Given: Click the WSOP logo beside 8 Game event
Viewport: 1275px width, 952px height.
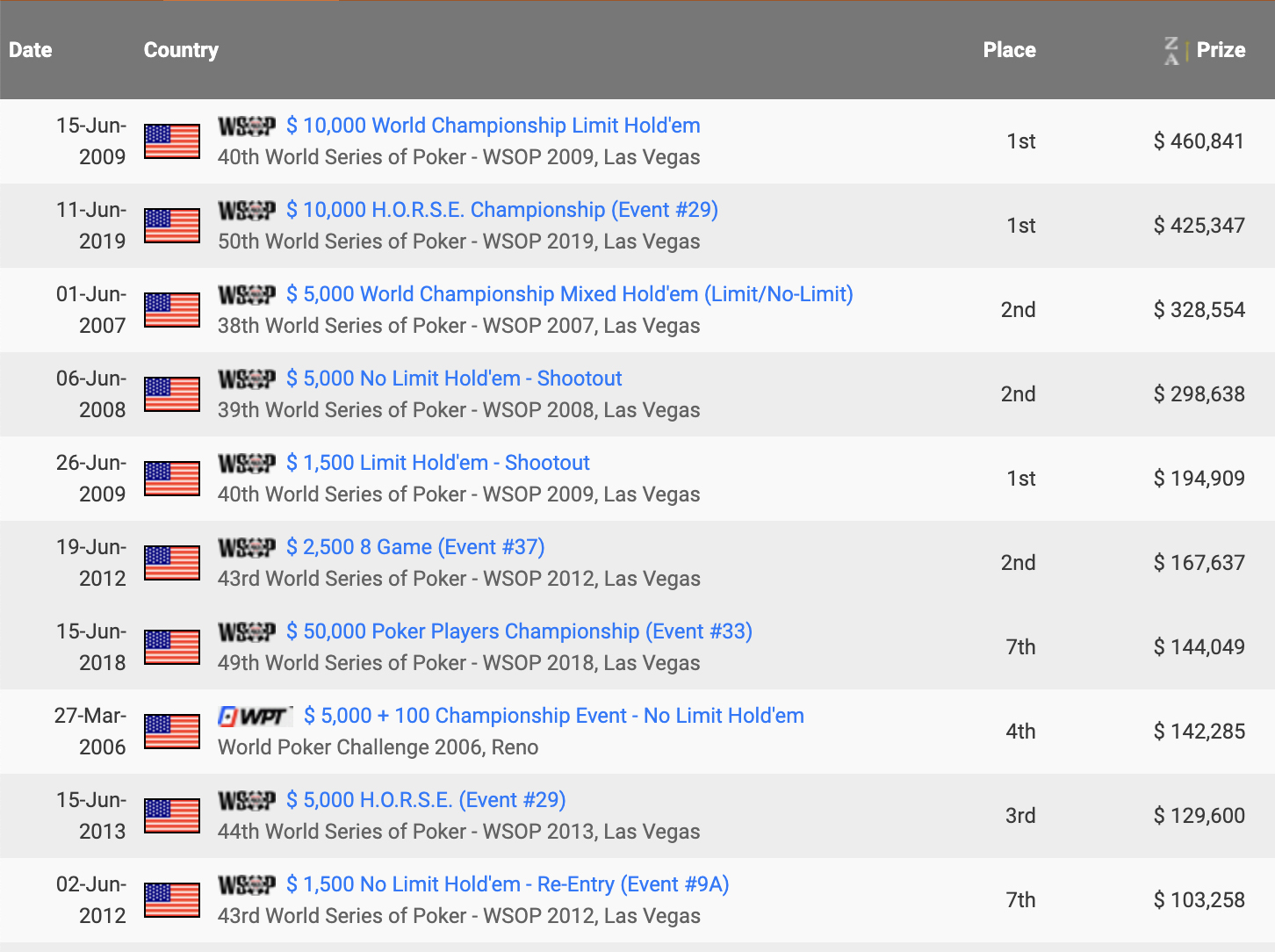Looking at the screenshot, I should (247, 548).
